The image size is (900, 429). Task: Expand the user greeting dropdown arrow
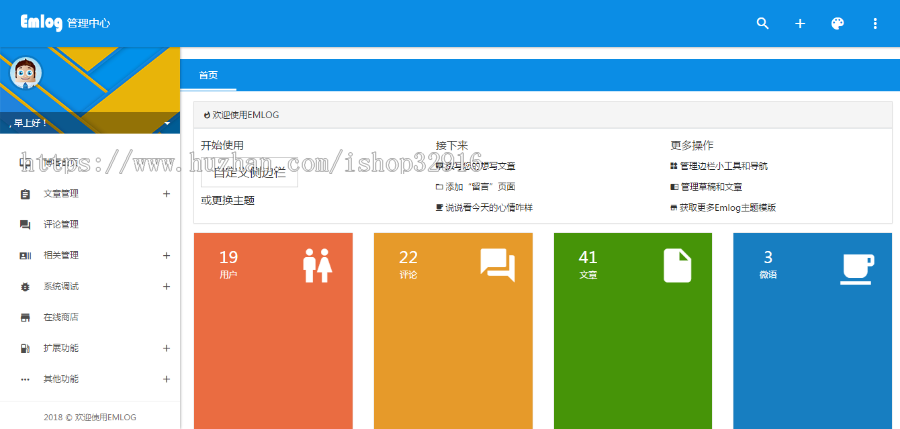click(167, 124)
